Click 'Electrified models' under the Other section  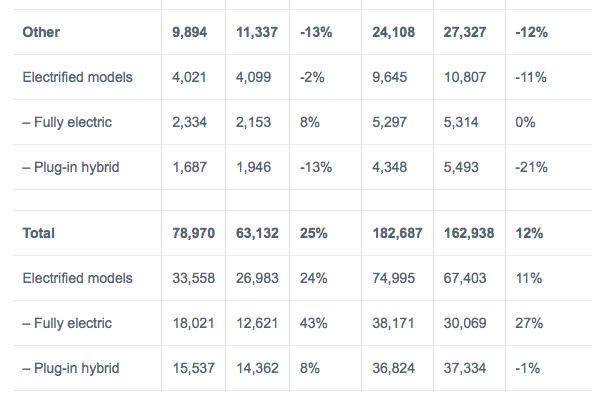pos(78,77)
